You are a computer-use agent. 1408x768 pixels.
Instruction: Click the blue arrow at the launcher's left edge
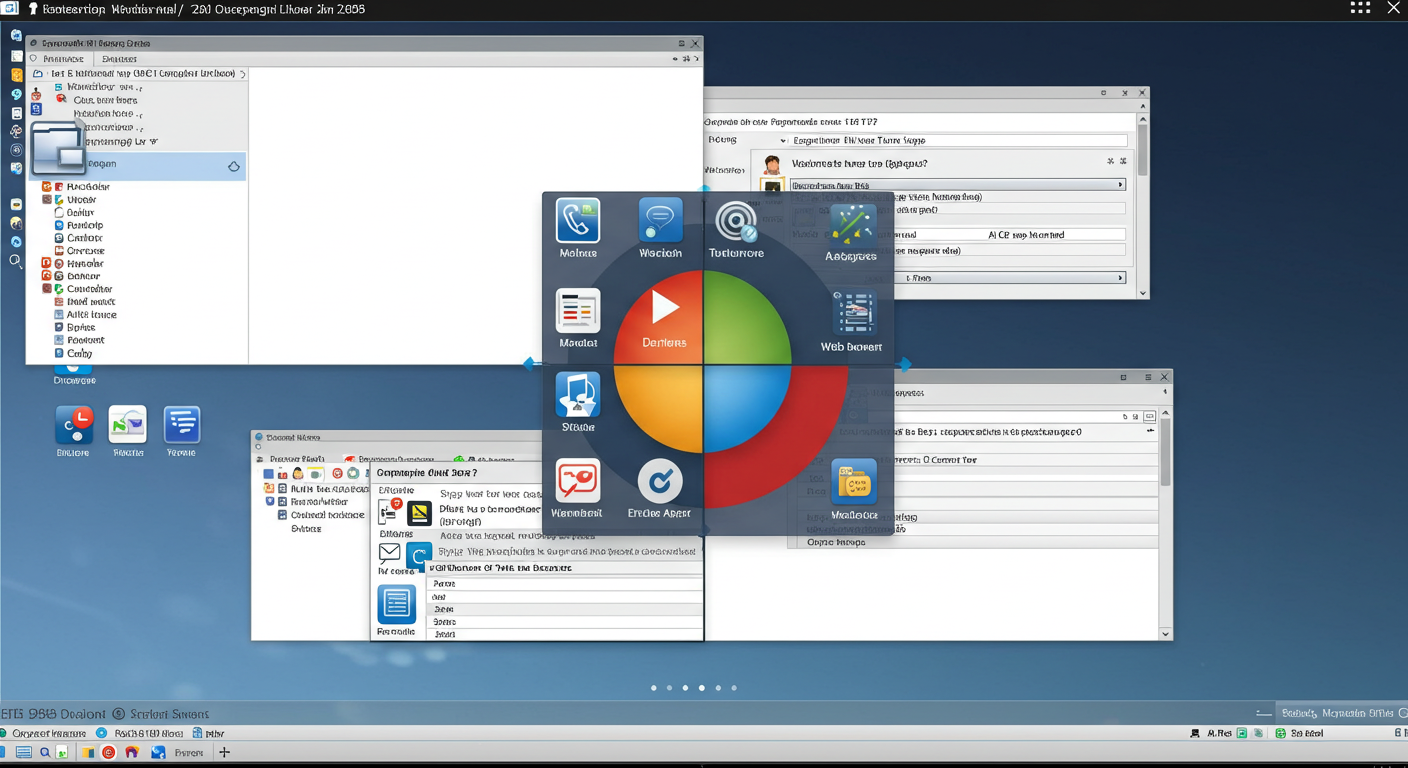(531, 365)
